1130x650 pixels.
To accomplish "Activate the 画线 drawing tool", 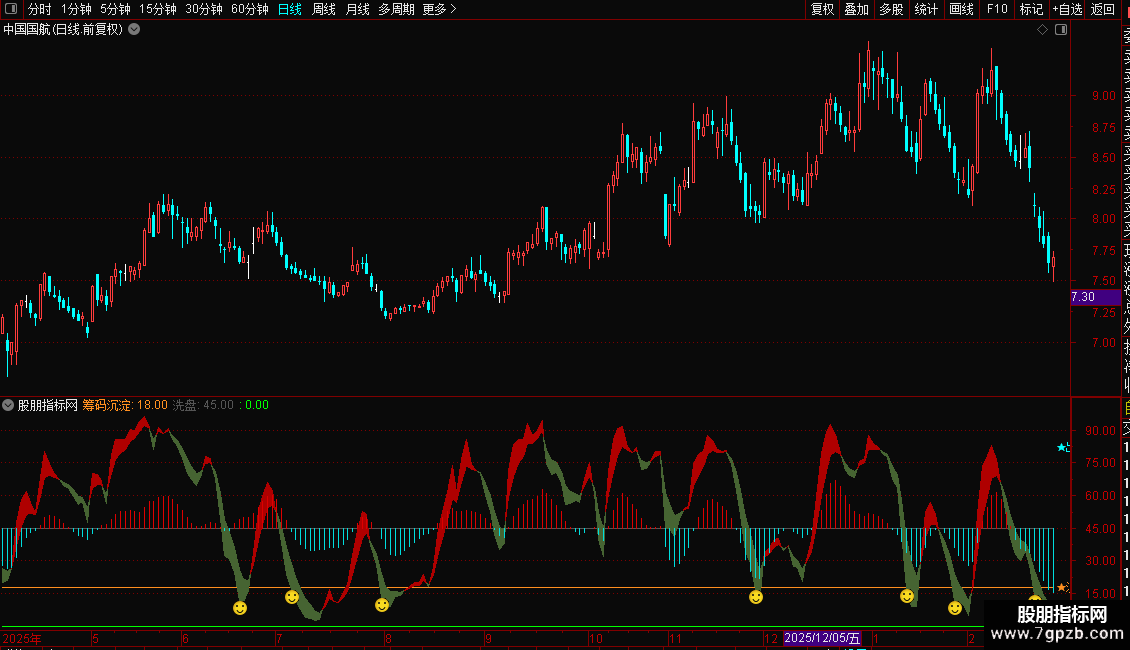I will [x=961, y=9].
